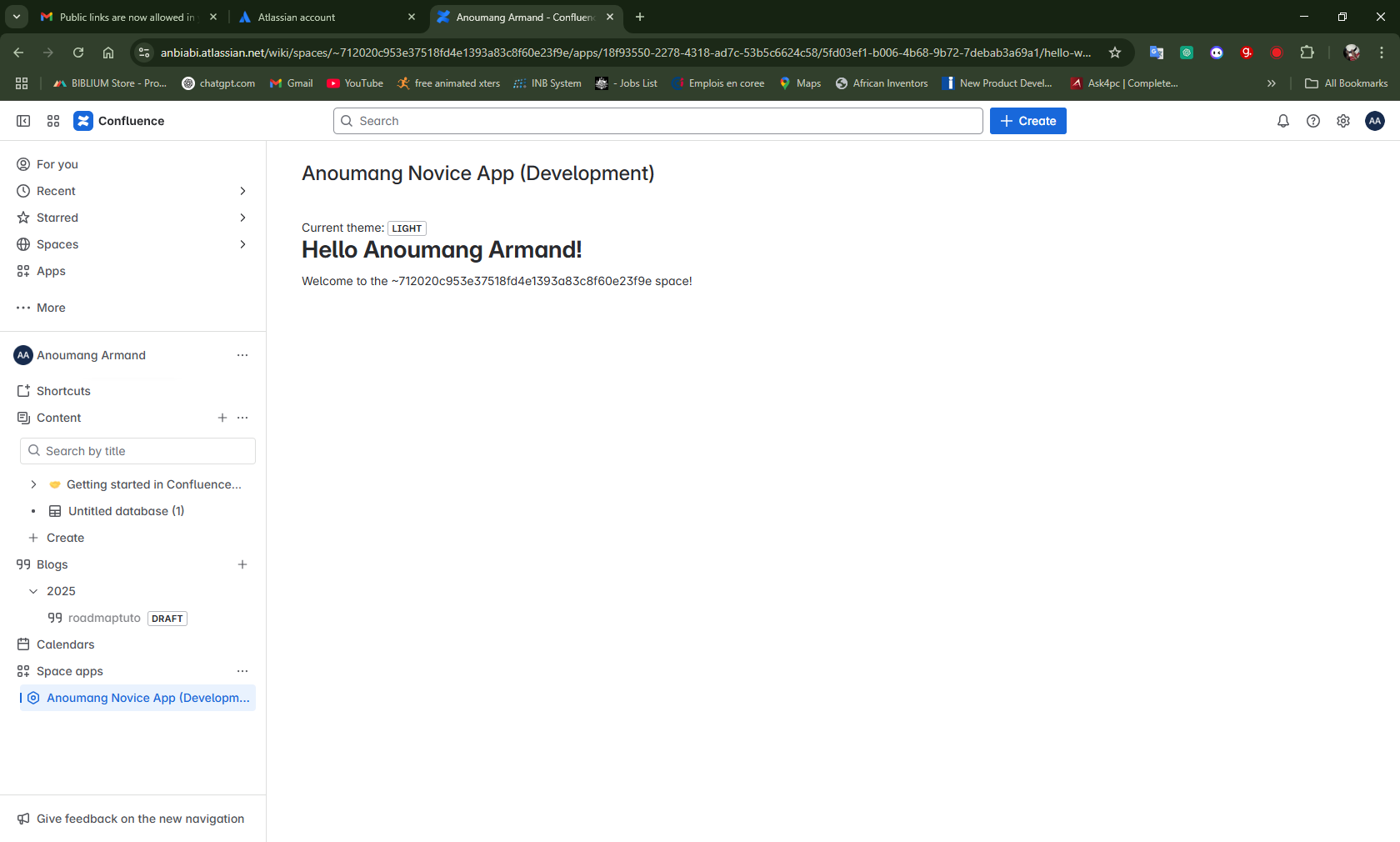1400x842 pixels.
Task: Collapse the 2025 blogs group
Action: (x=33, y=591)
